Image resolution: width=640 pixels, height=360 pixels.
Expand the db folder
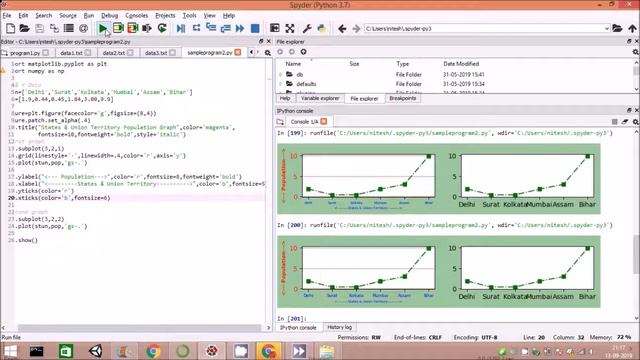point(280,75)
